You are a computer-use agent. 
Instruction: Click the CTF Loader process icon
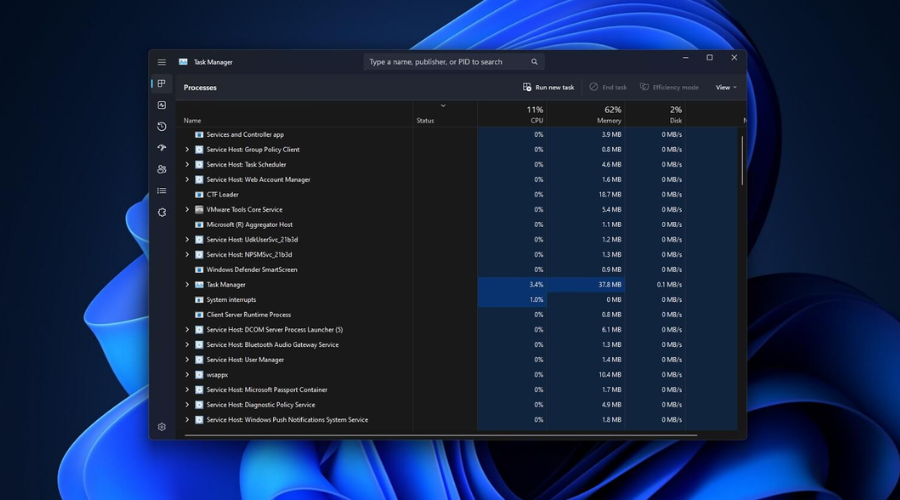(199, 195)
